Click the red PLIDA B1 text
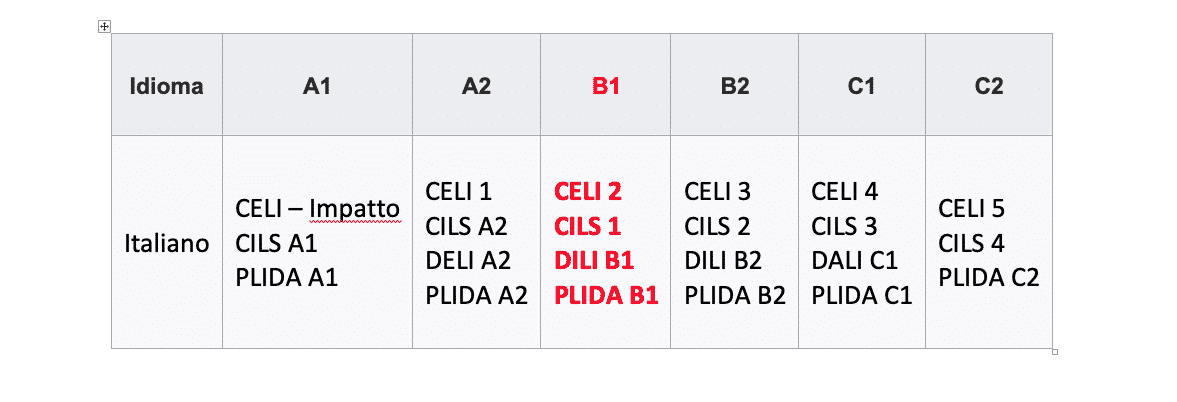 (x=606, y=296)
